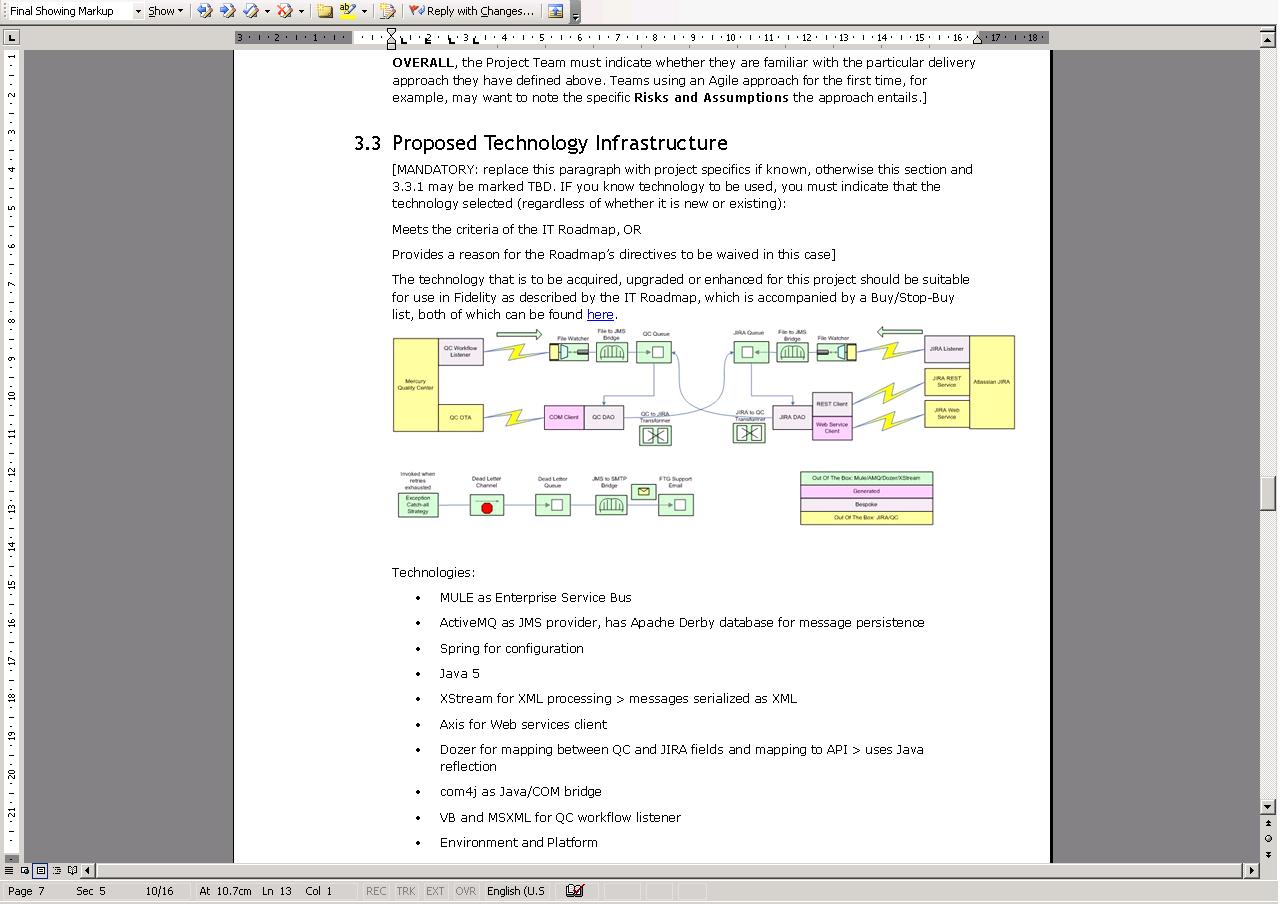Toggle TRK track changes indicator
This screenshot has height=904, width=1280.
(x=405, y=891)
